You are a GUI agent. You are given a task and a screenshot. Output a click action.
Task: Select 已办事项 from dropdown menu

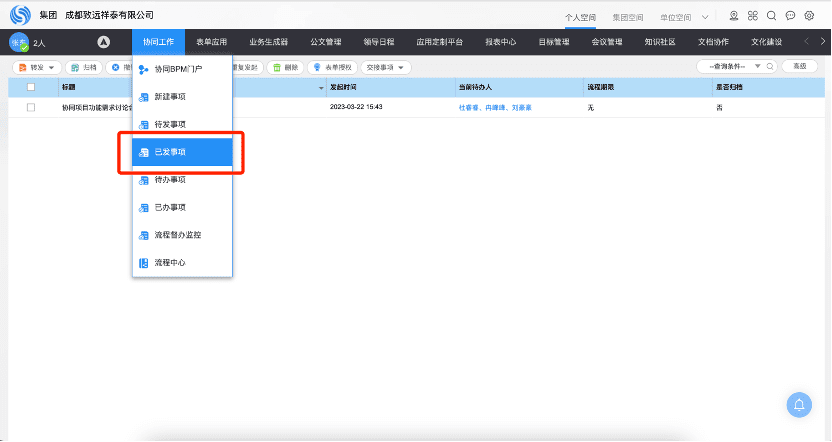[182, 207]
